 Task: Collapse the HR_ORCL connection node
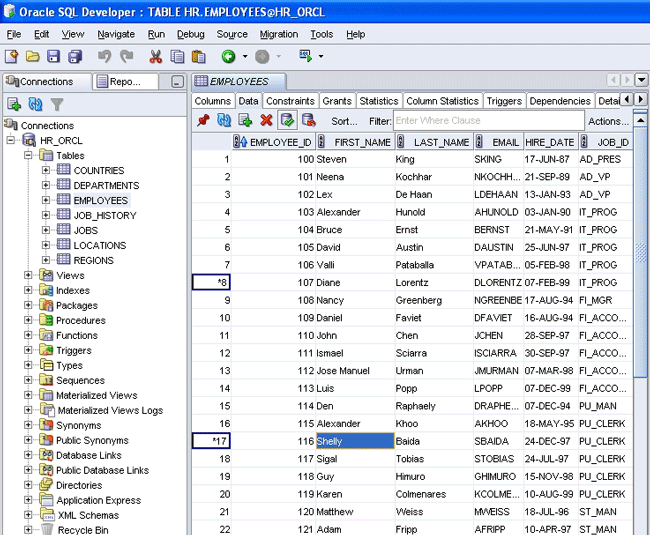click(x=11, y=141)
